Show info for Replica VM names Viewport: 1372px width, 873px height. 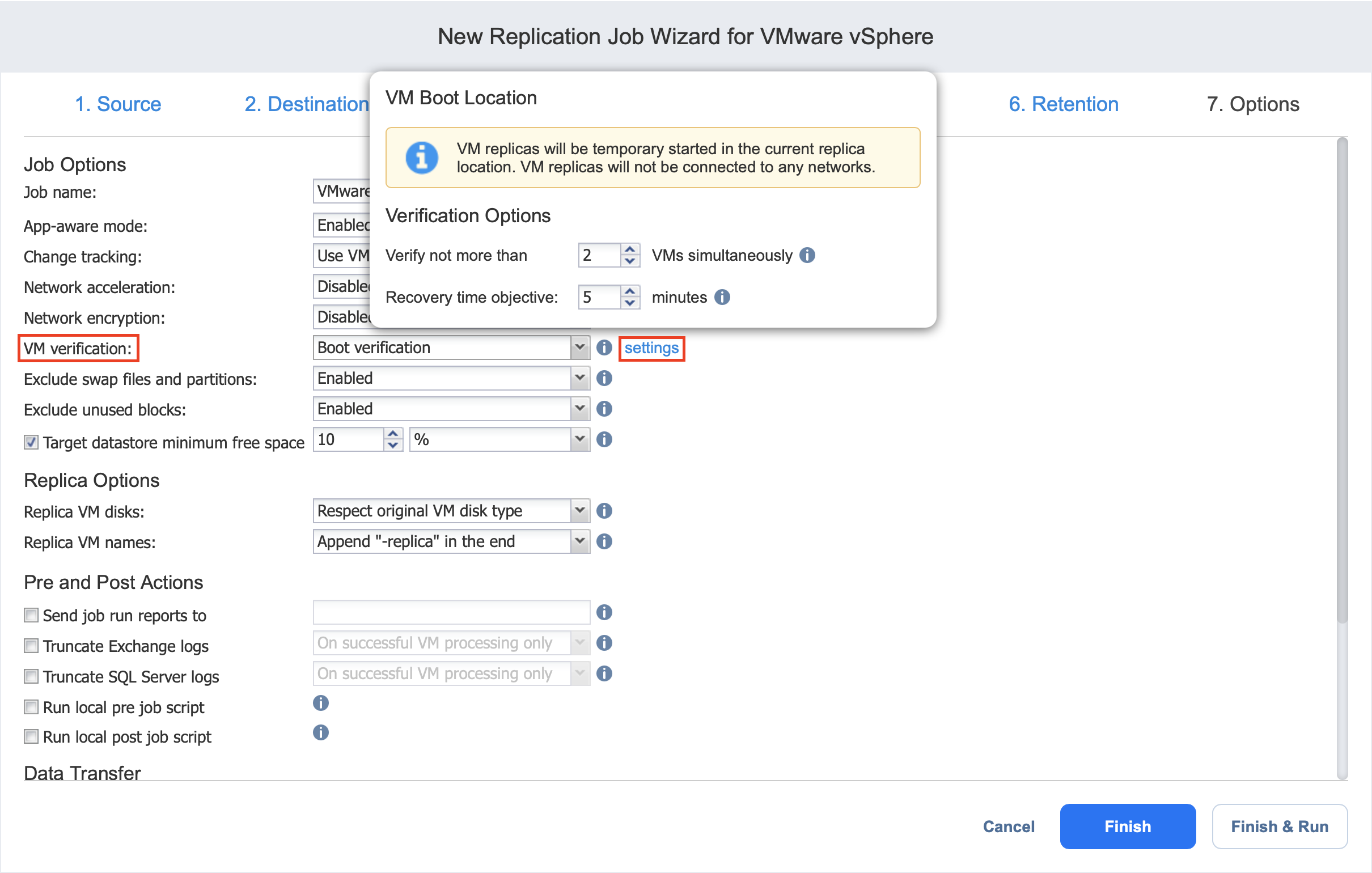pos(604,541)
